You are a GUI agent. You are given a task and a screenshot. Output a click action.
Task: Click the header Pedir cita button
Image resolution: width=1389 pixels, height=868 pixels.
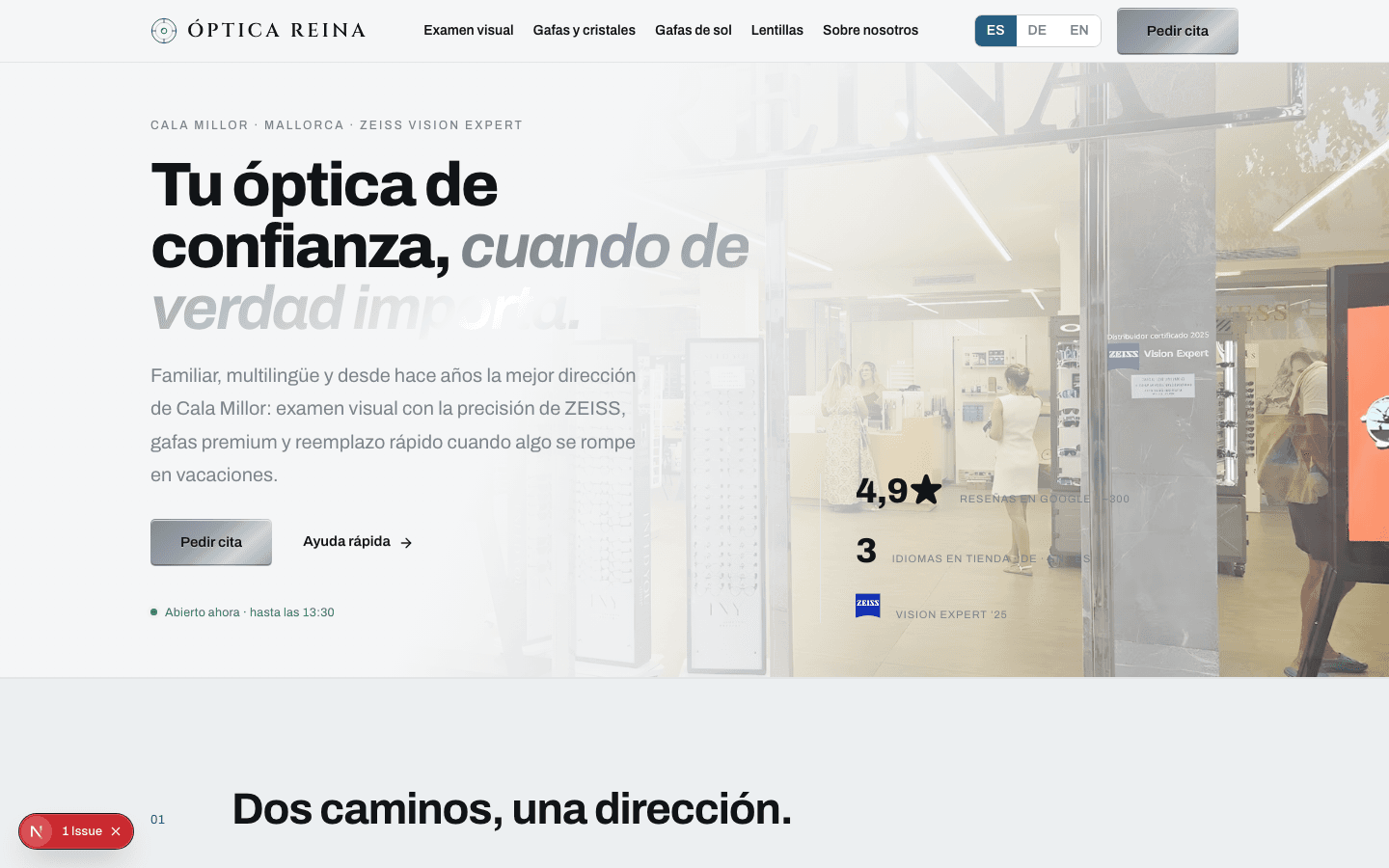click(1178, 31)
